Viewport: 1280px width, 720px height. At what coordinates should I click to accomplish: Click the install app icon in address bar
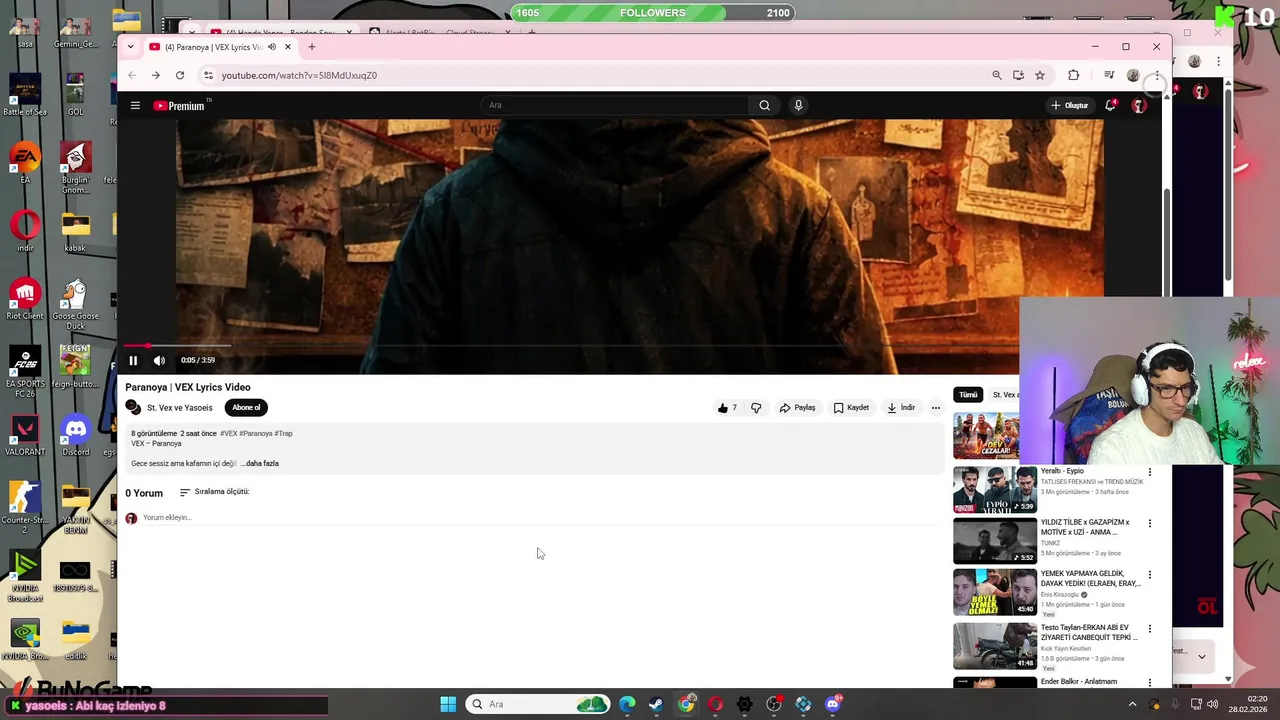[x=1018, y=75]
